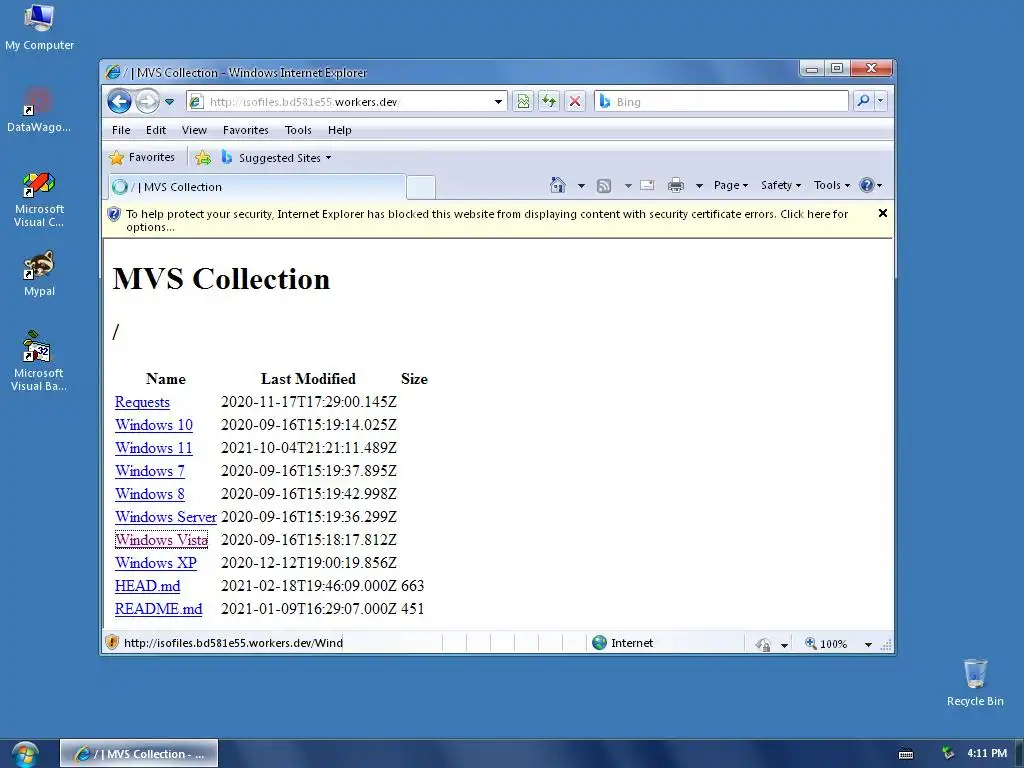Viewport: 1024px width, 768px height.
Task: Open the Page command menu
Action: coord(731,185)
